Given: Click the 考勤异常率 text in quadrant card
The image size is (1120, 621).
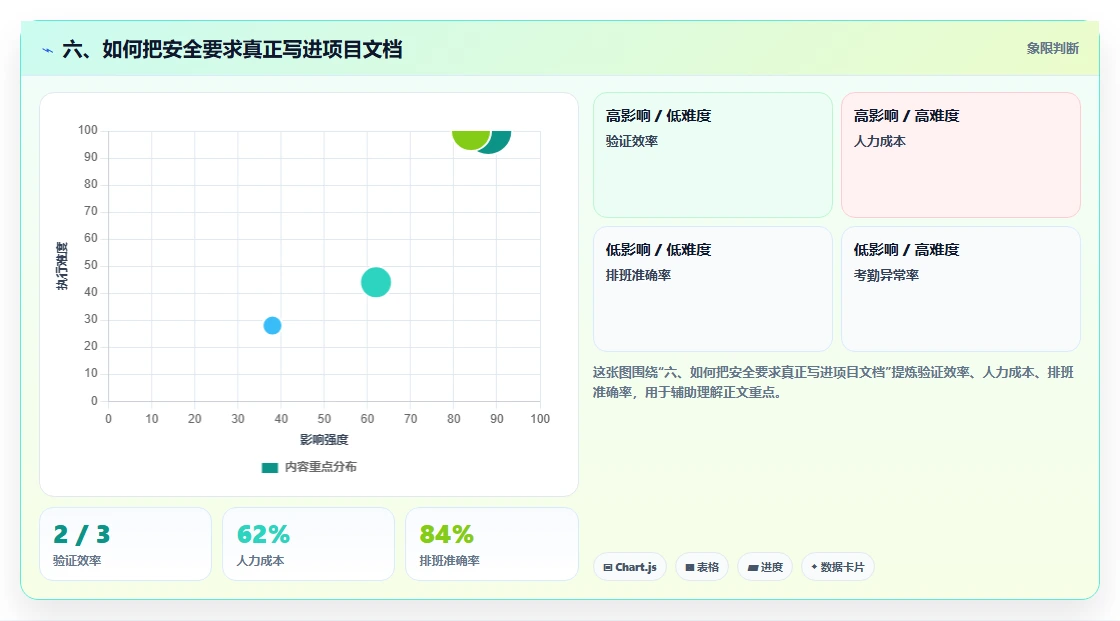Looking at the screenshot, I should [x=886, y=275].
